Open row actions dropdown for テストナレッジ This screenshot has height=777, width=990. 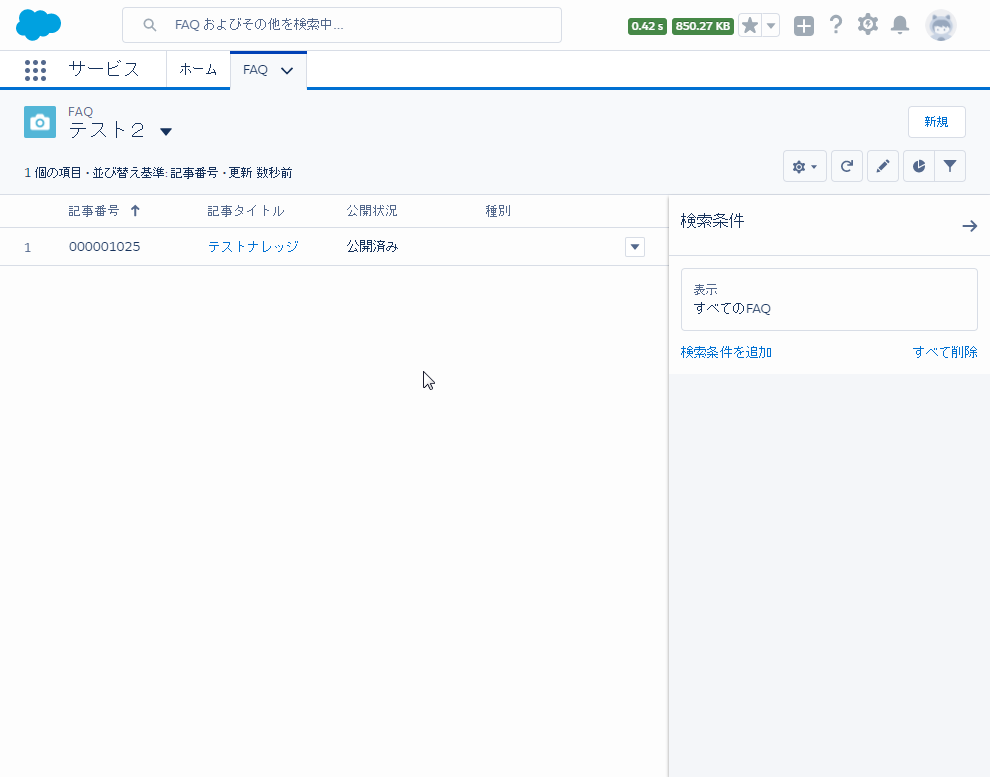pos(634,247)
